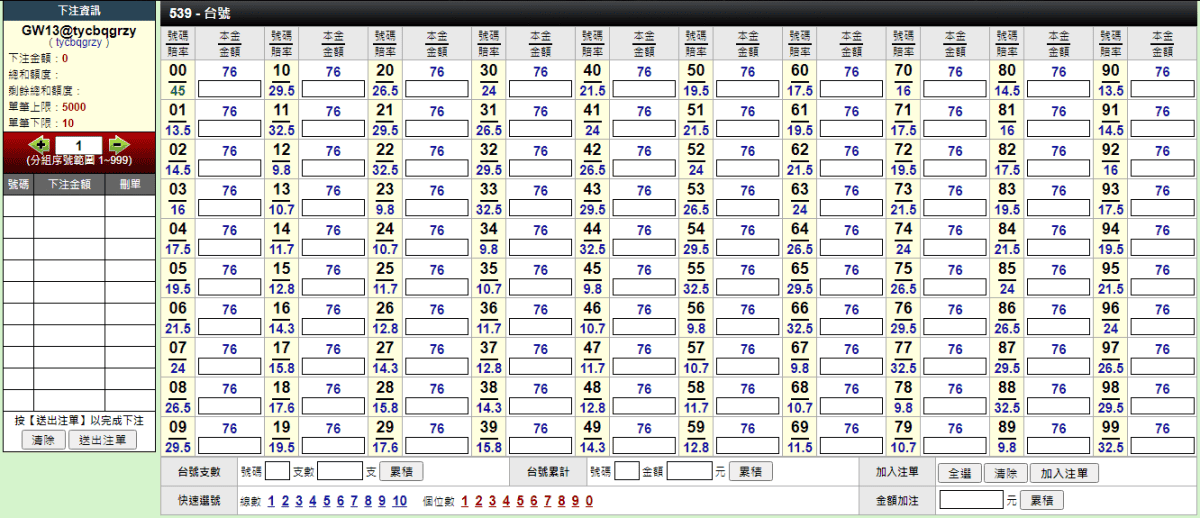Select 個位數 quick pick link 1
This screenshot has width=1200, height=518.
(x=466, y=501)
